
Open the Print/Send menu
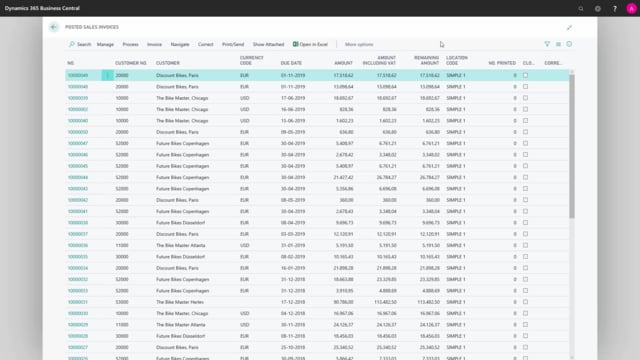[x=233, y=44]
